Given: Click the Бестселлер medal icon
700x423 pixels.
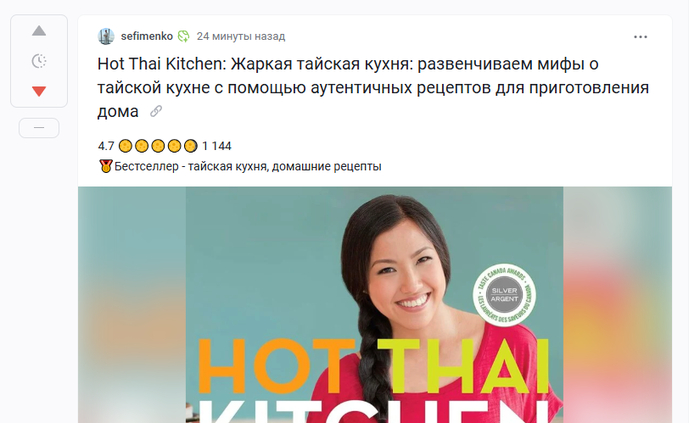Looking at the screenshot, I should pyautogui.click(x=106, y=166).
